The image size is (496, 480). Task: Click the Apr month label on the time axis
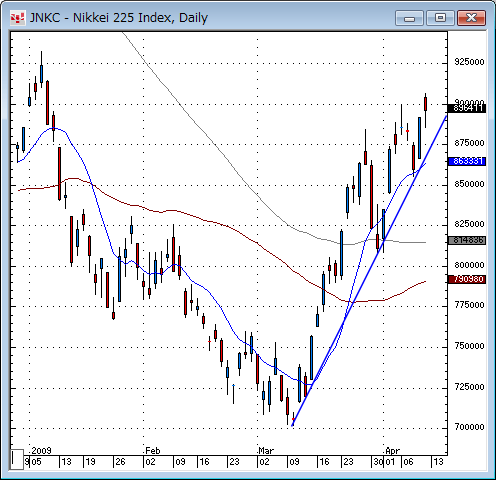tap(392, 451)
